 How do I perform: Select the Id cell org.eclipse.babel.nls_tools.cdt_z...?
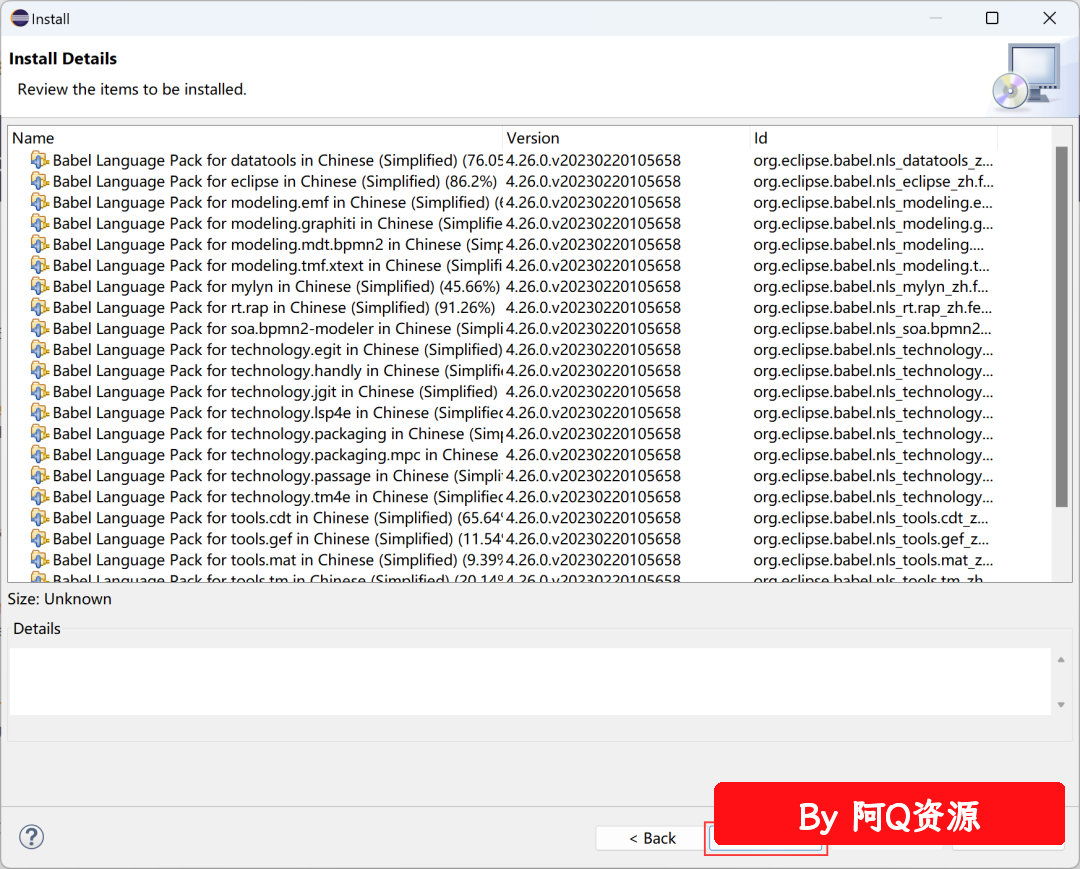pos(871,517)
